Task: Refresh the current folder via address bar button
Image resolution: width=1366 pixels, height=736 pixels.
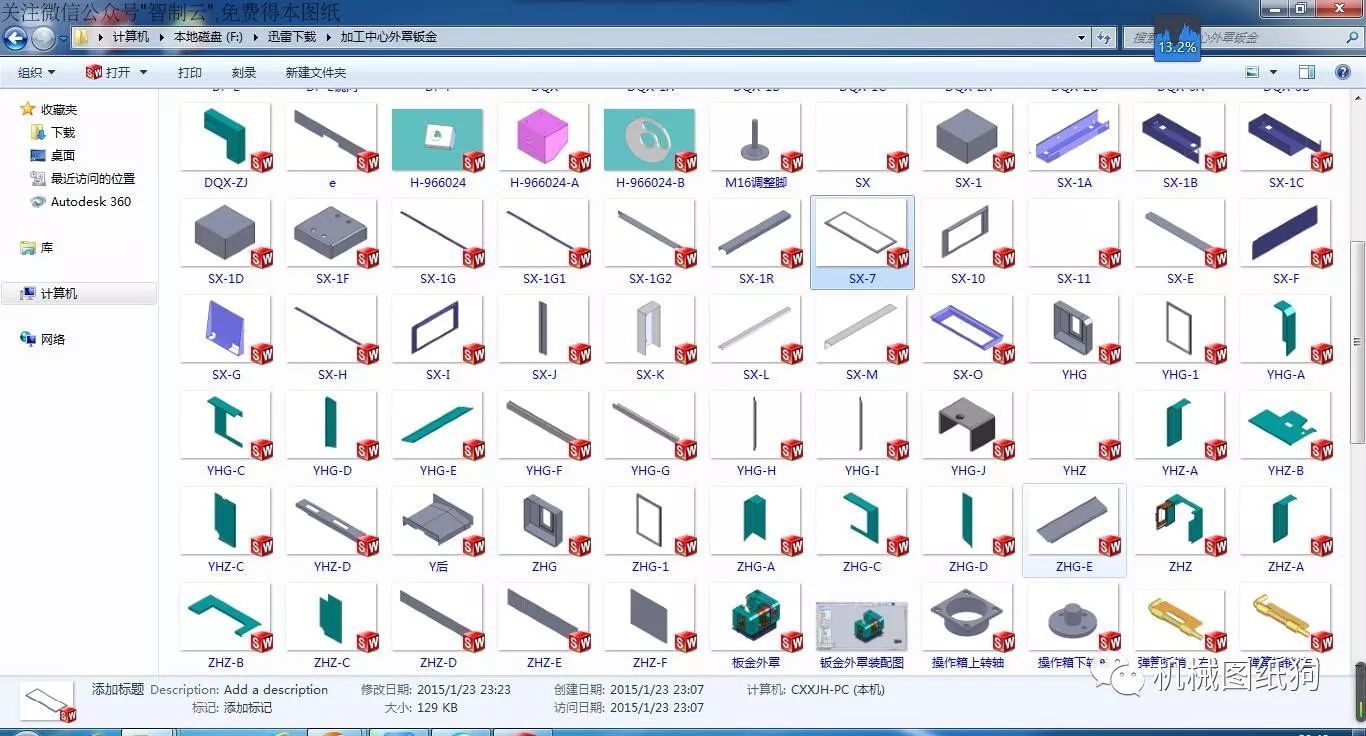Action: tap(1104, 38)
